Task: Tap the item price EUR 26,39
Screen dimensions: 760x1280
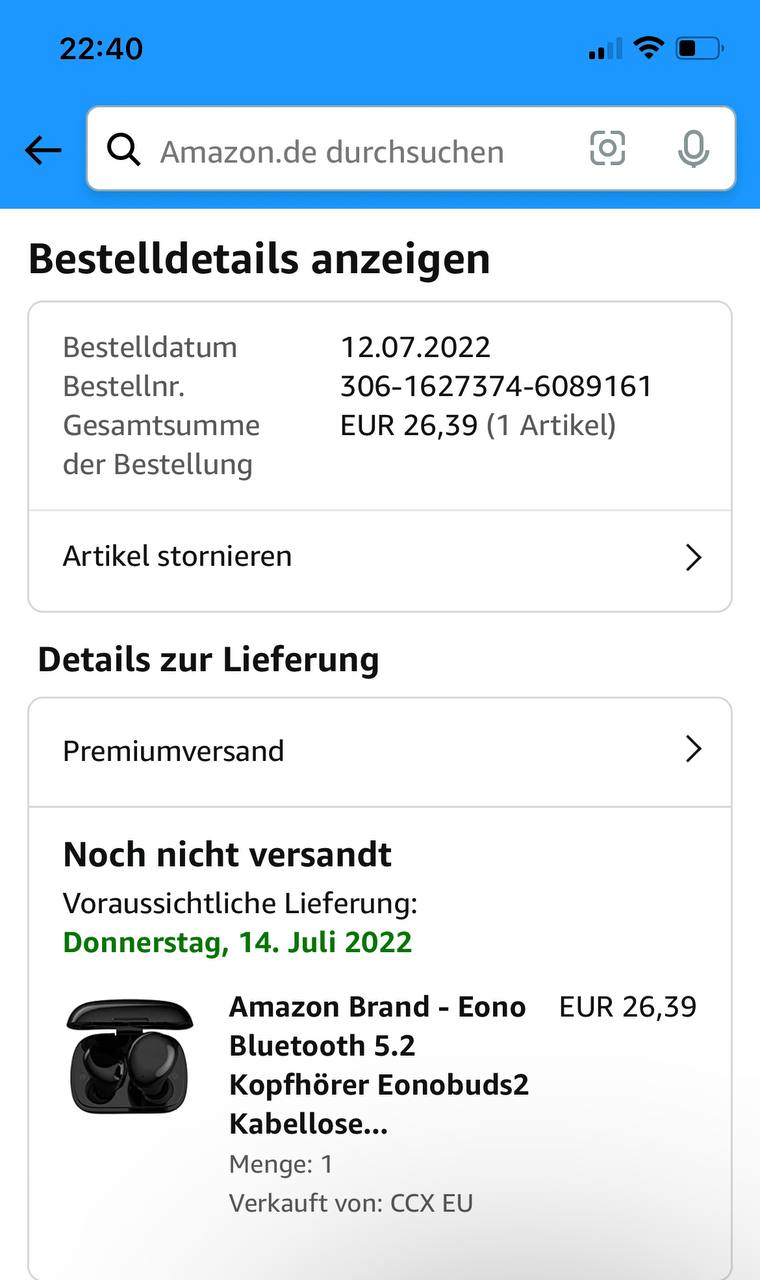Action: coord(627,1007)
